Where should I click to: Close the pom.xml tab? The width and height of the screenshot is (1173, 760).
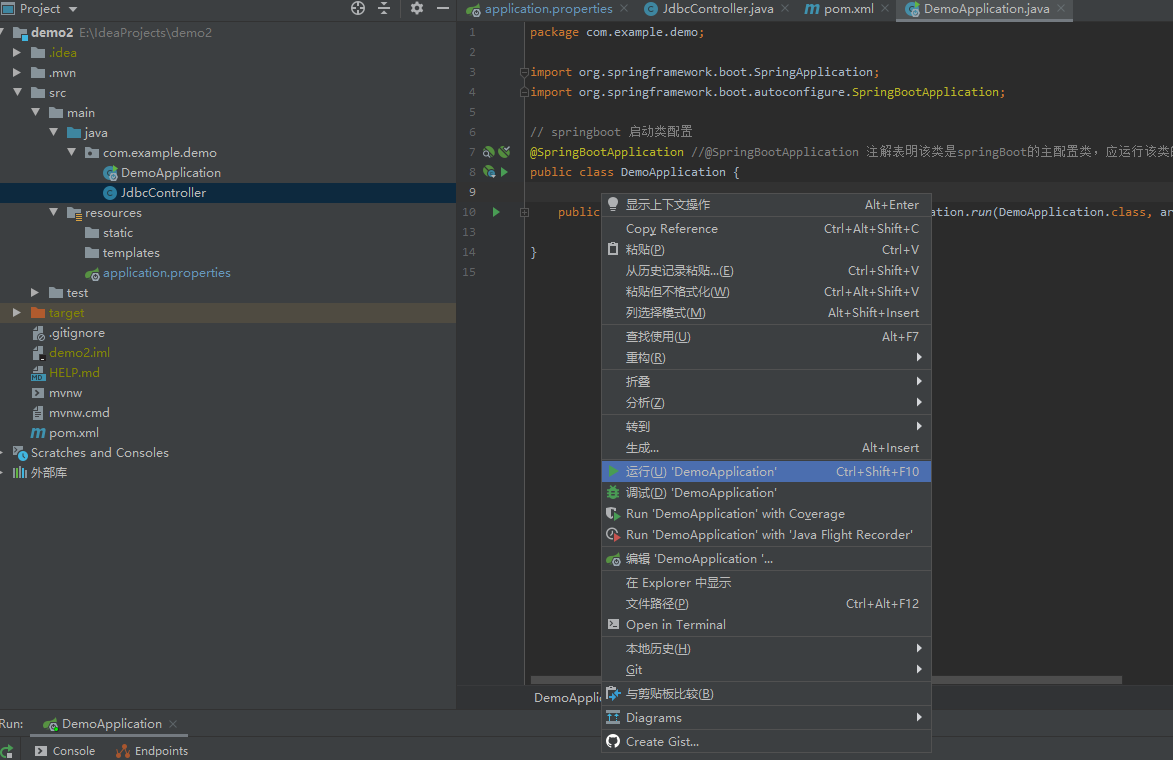tap(885, 8)
